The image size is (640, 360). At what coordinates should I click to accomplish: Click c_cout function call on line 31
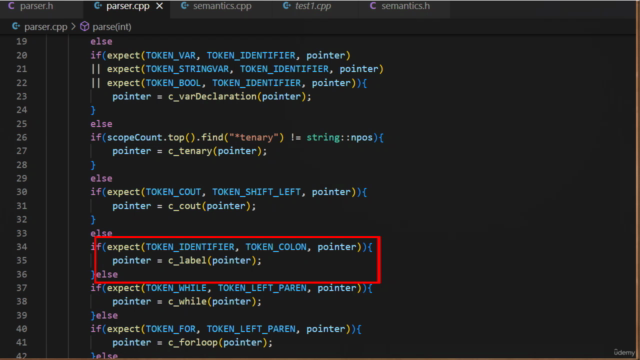(184, 206)
